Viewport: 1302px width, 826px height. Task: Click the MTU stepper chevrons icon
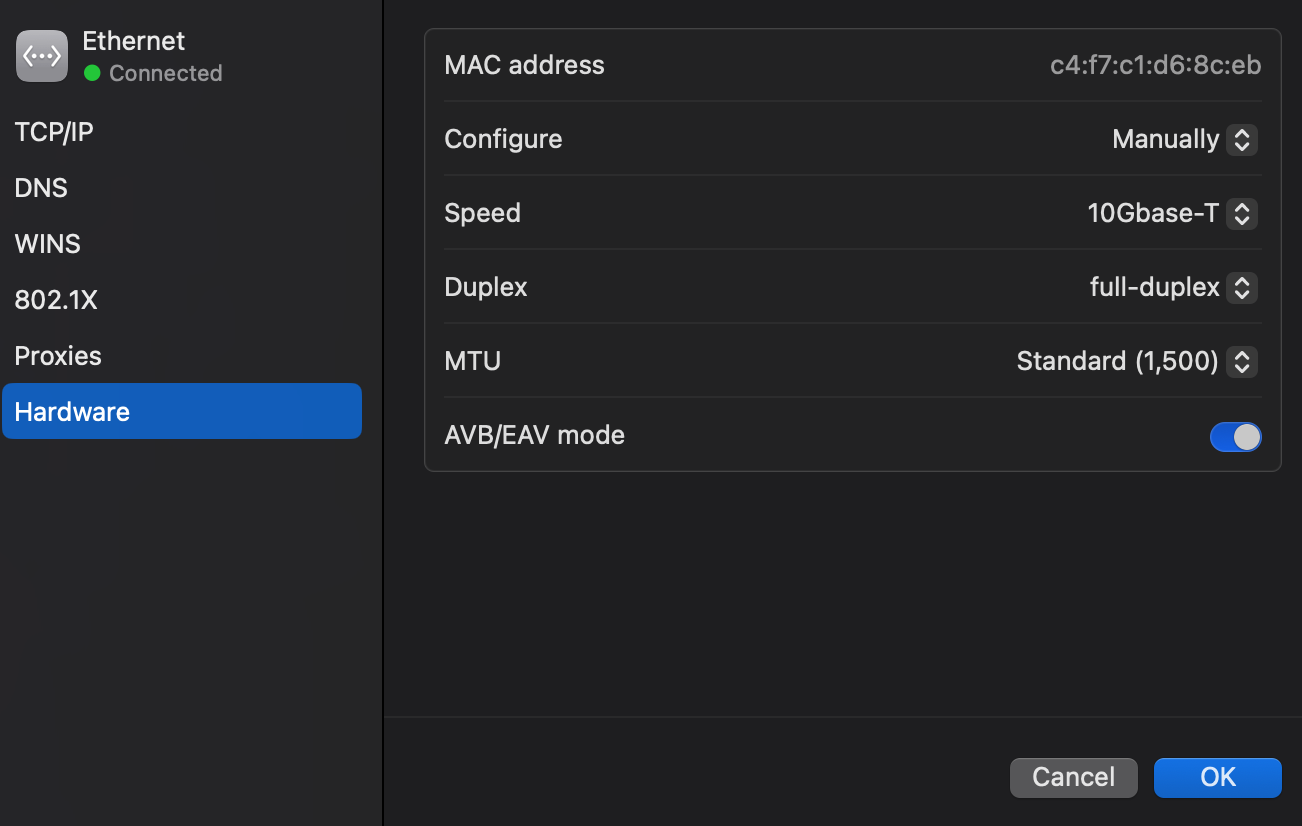(1241, 361)
